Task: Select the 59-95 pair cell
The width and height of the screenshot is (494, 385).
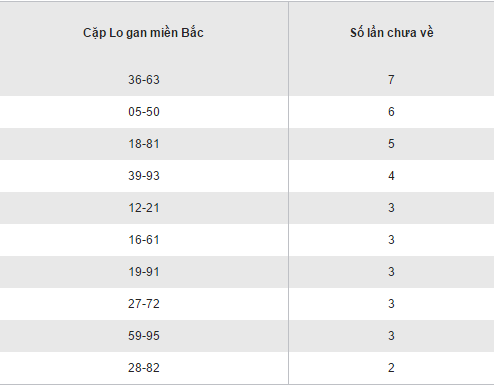Action: tap(144, 336)
